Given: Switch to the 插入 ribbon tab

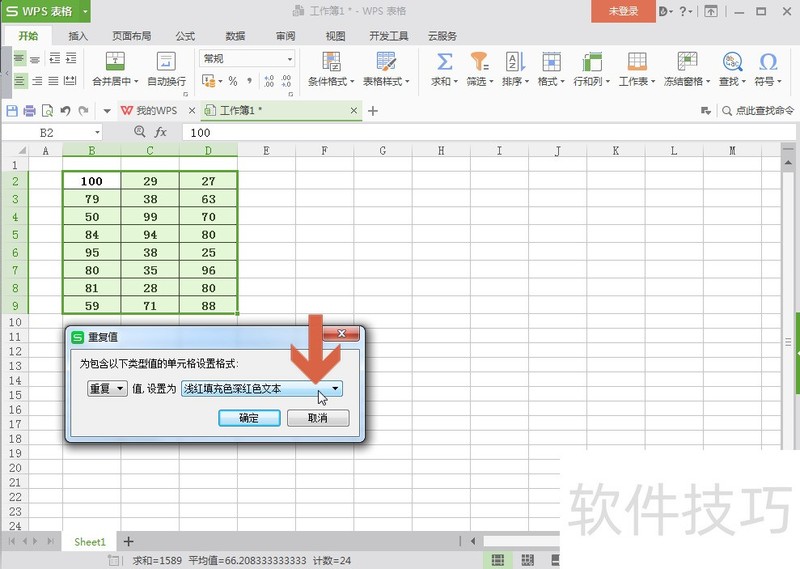Looking at the screenshot, I should (78, 36).
